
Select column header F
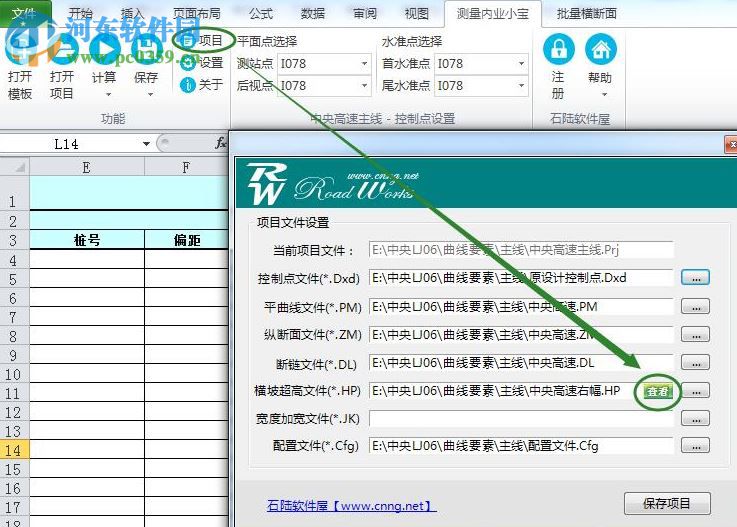tap(186, 167)
